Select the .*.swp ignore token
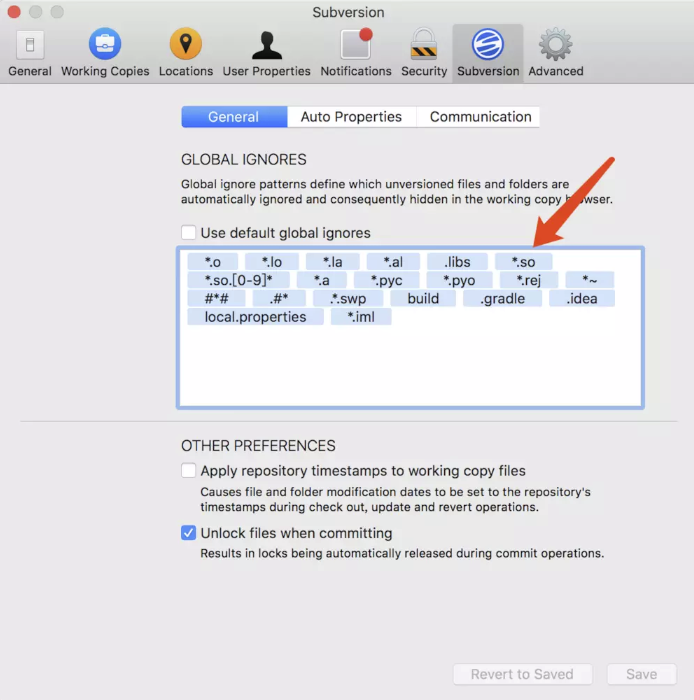 (348, 298)
